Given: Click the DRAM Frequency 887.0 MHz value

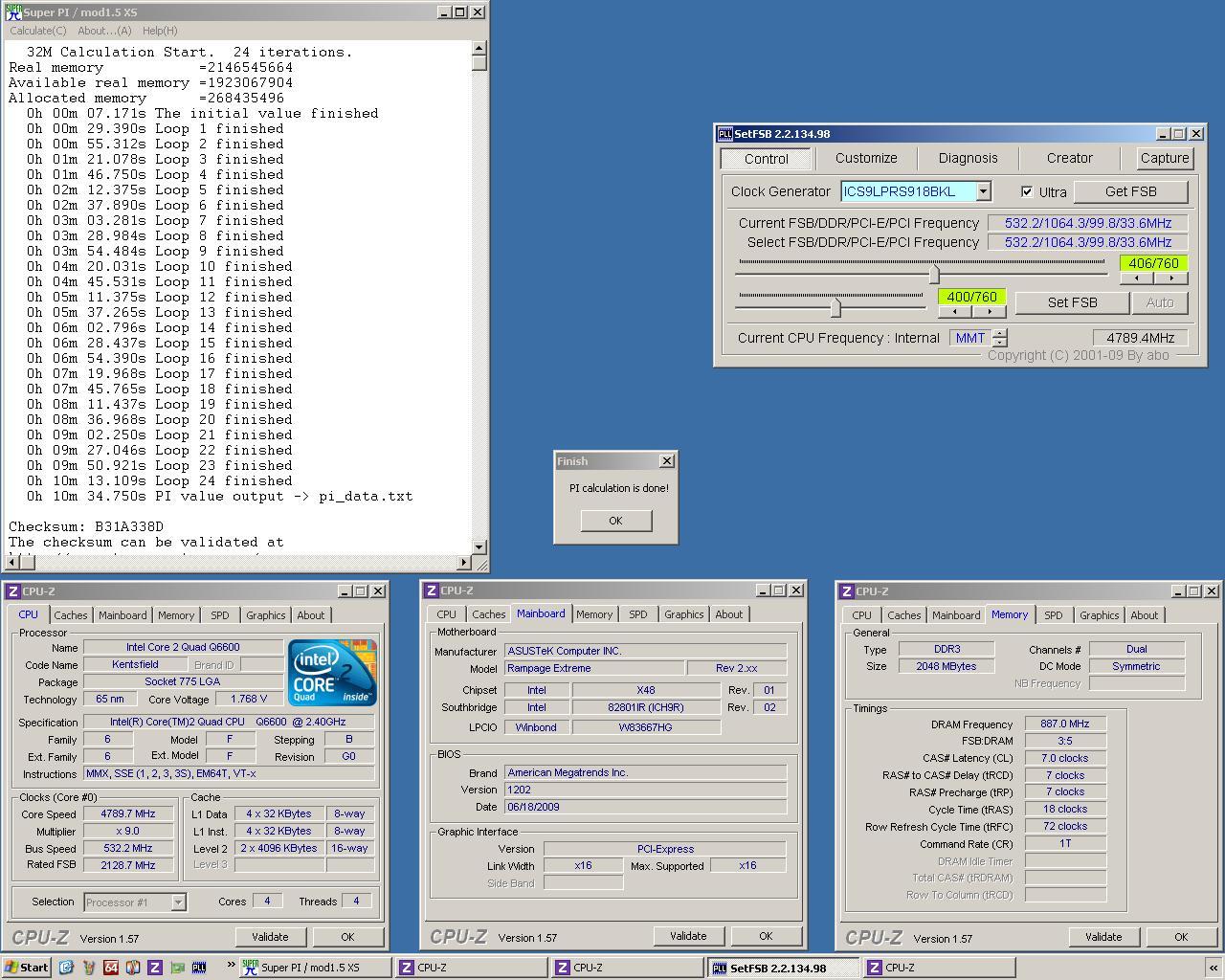Looking at the screenshot, I should tap(1065, 724).
